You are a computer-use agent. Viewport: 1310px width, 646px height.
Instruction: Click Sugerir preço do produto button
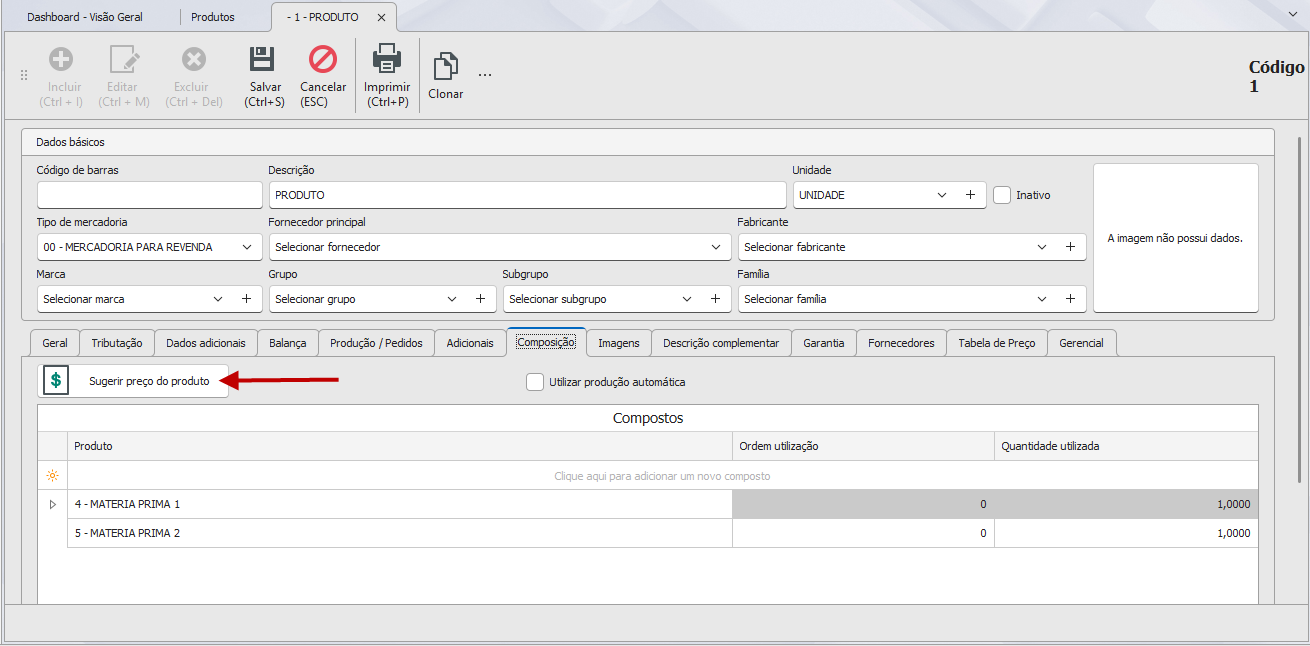133,381
